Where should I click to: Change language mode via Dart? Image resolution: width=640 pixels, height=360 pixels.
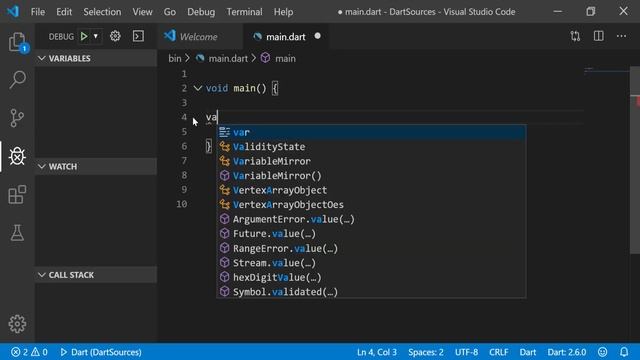click(x=528, y=352)
